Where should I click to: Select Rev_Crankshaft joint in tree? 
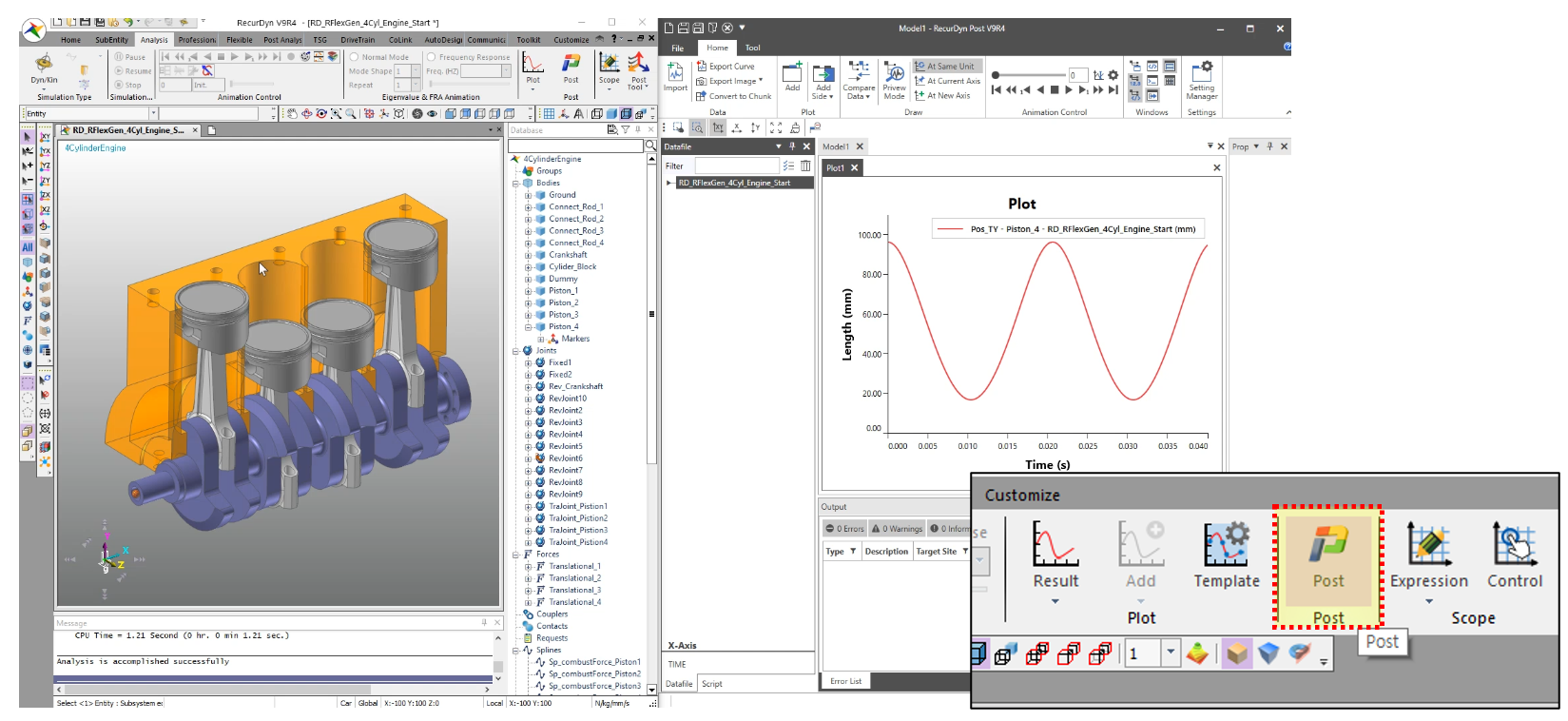[575, 387]
